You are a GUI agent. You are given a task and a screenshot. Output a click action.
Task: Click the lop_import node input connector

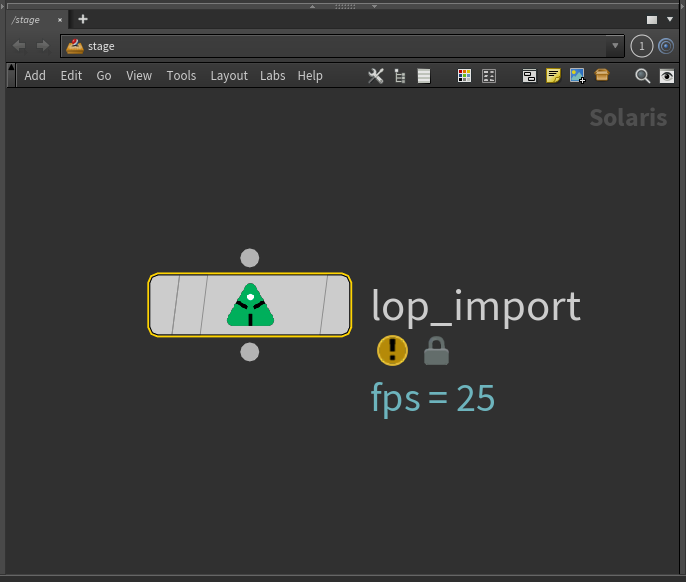(x=250, y=258)
